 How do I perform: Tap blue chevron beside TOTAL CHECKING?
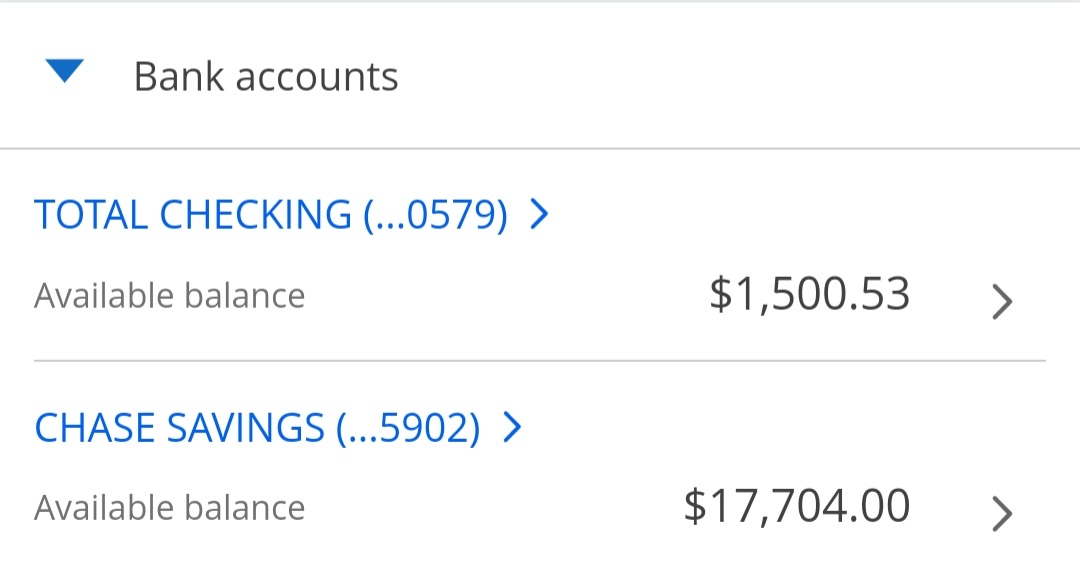[540, 214]
